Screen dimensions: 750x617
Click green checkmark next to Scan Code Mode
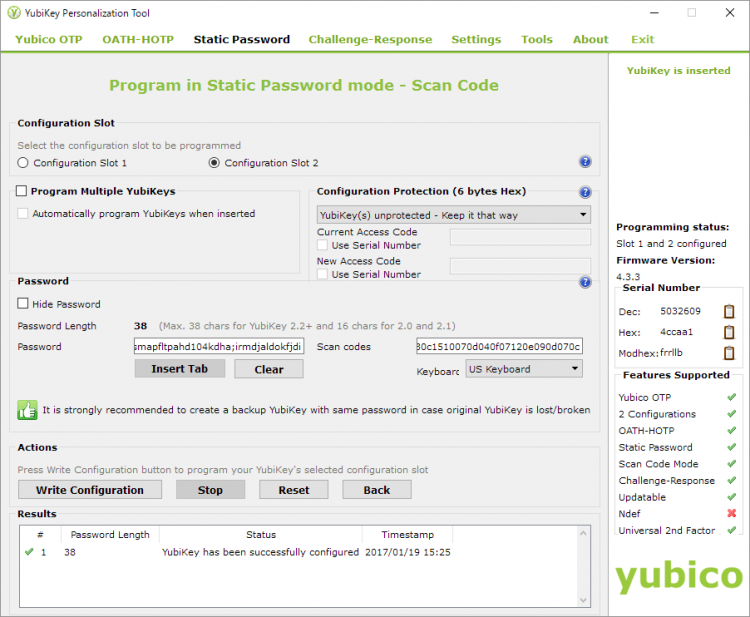[731, 463]
